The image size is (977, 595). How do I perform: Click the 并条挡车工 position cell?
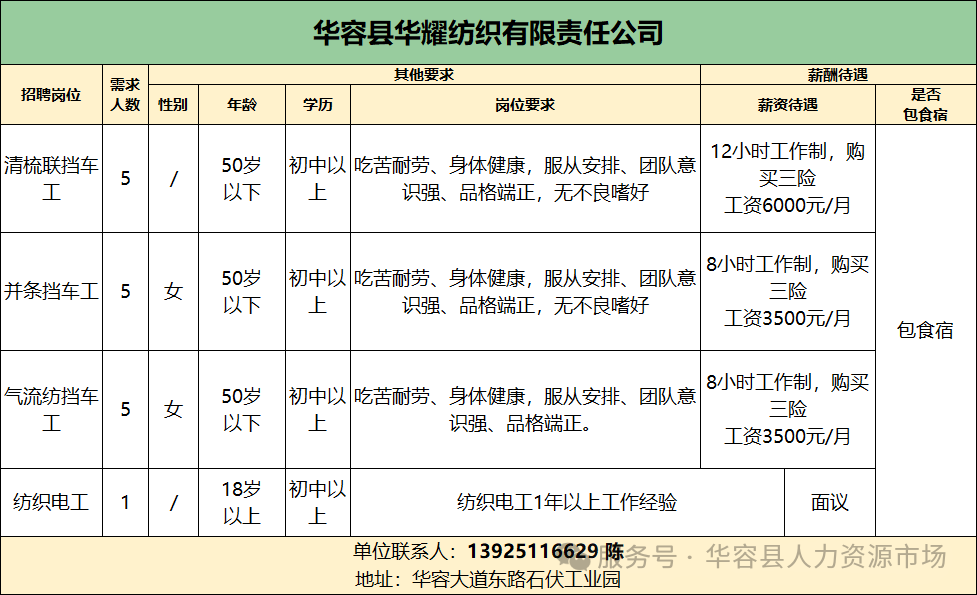click(51, 292)
